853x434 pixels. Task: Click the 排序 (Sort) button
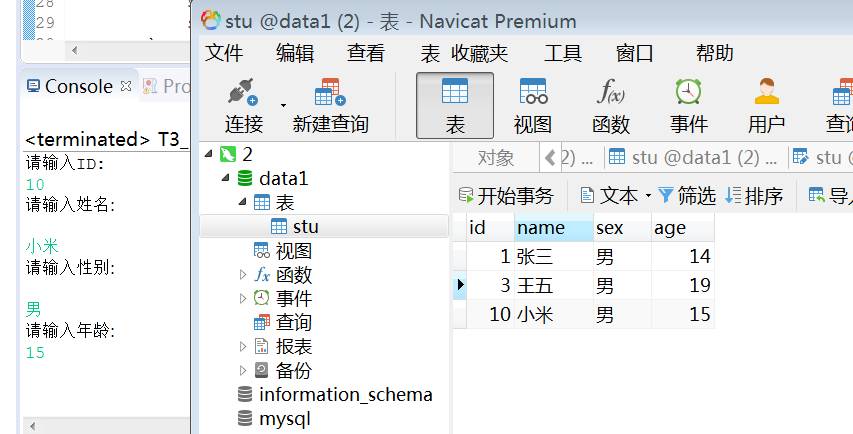(x=754, y=195)
